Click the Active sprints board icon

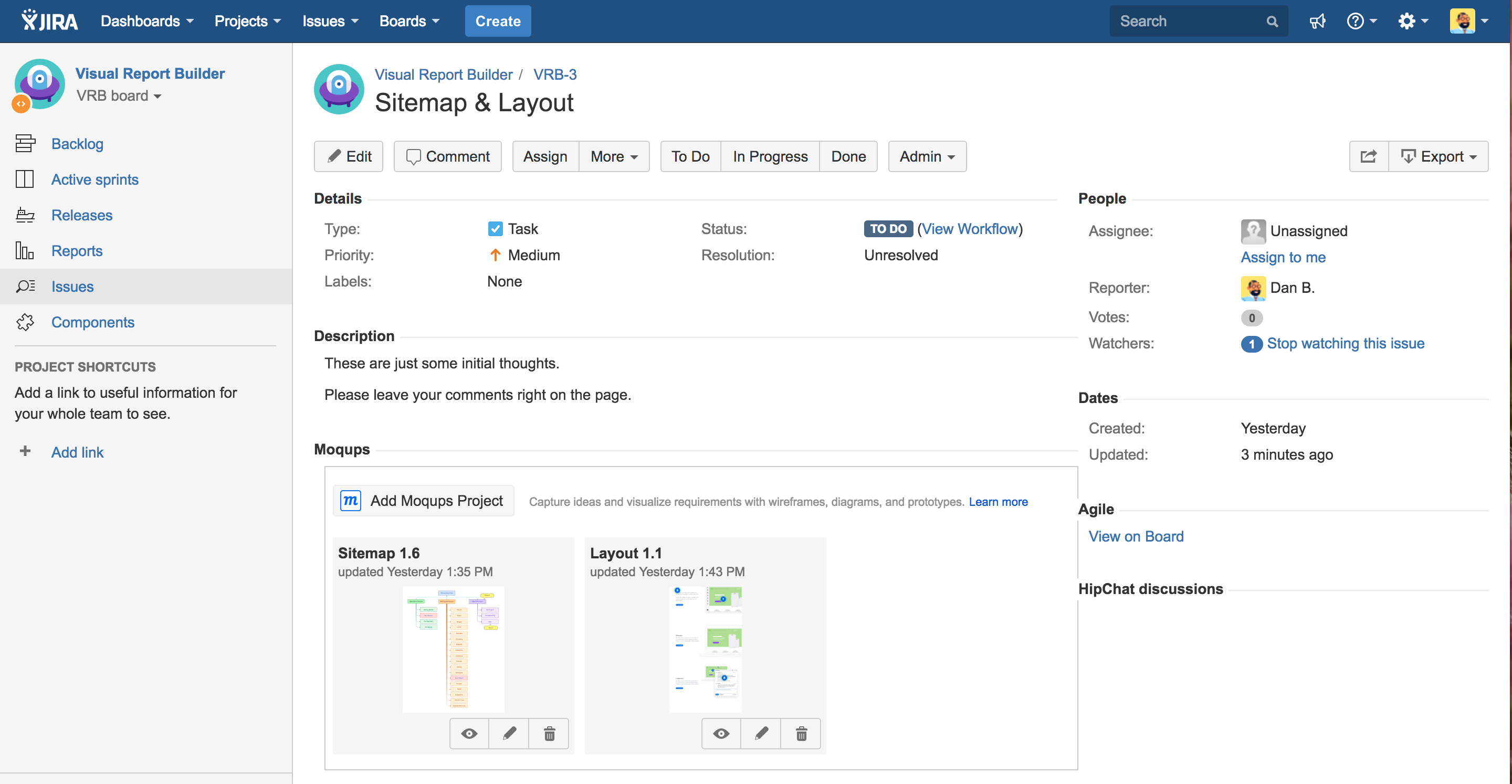(25, 179)
